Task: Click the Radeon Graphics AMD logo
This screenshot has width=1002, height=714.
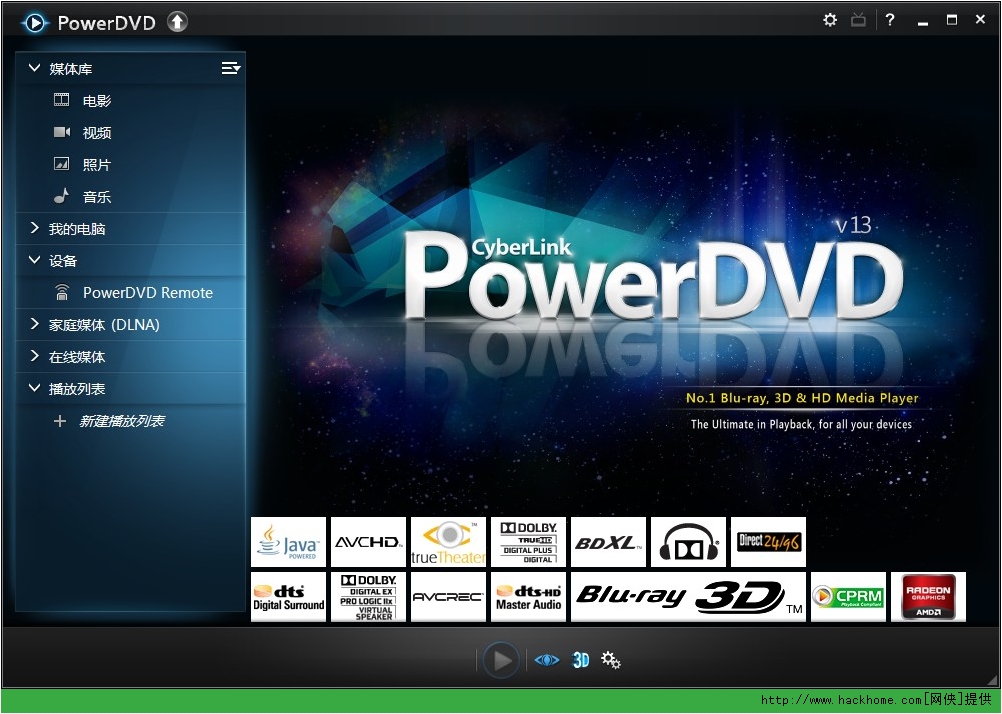Action: coord(929,597)
